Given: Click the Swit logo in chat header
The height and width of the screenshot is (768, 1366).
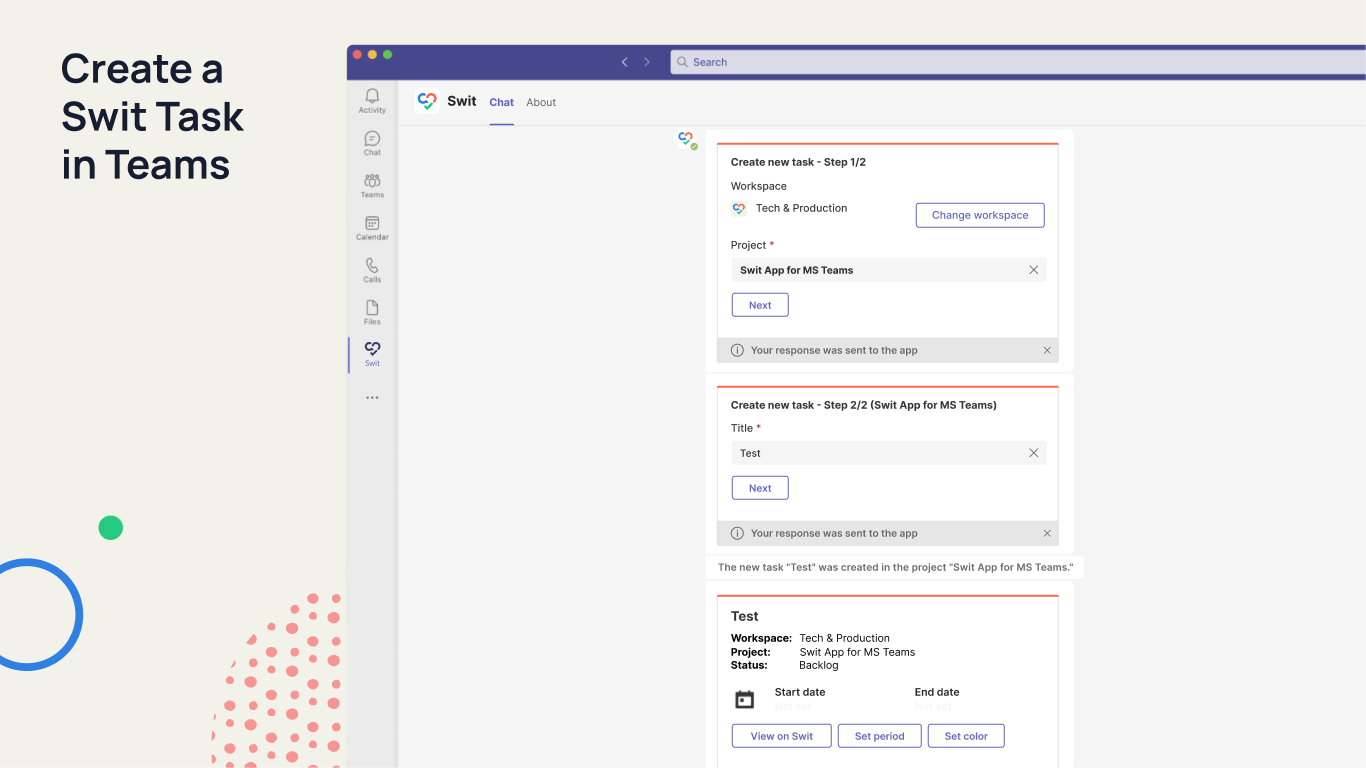Looking at the screenshot, I should pyautogui.click(x=427, y=101).
